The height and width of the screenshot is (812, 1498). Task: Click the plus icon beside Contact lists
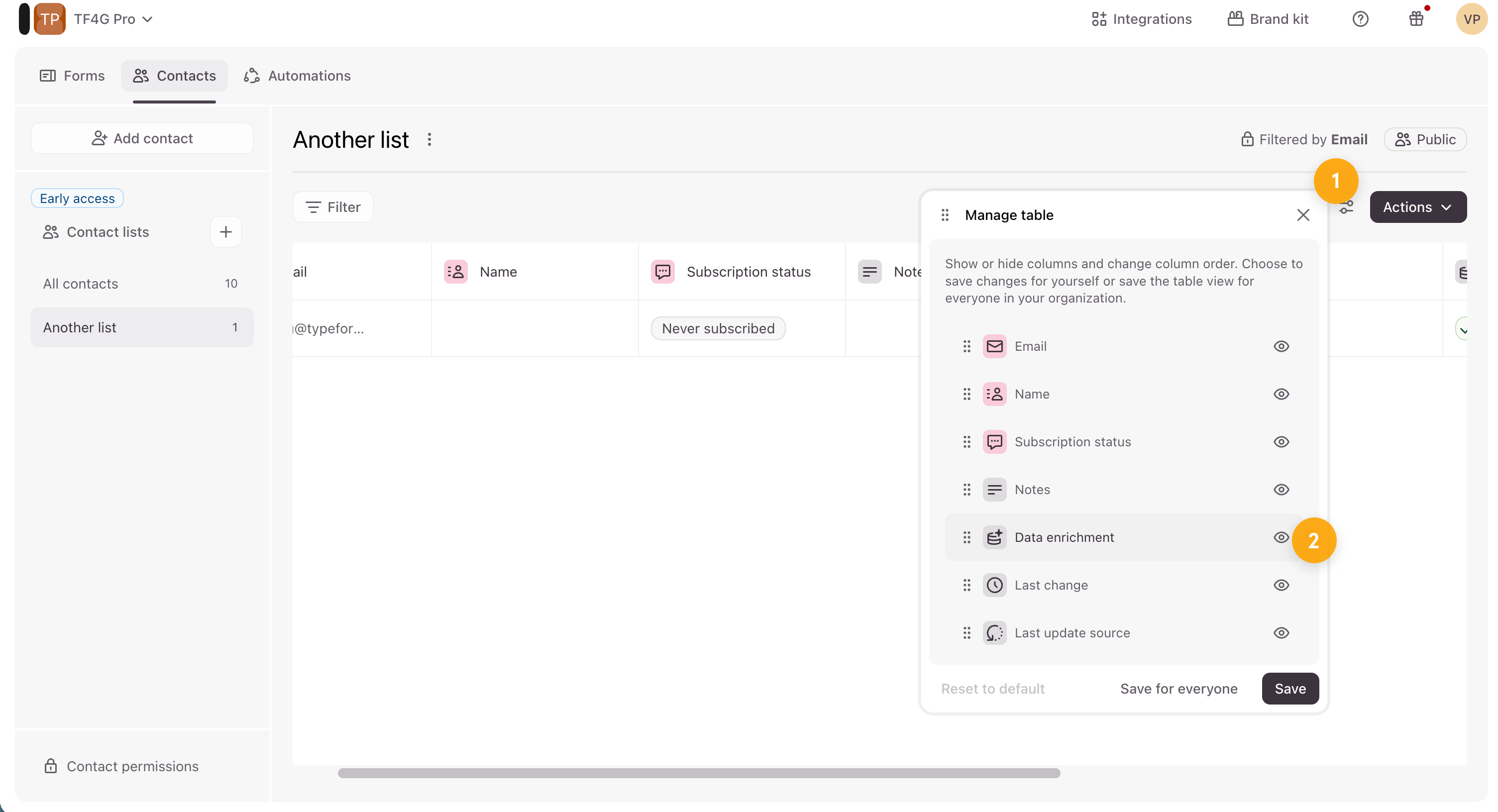tap(225, 232)
